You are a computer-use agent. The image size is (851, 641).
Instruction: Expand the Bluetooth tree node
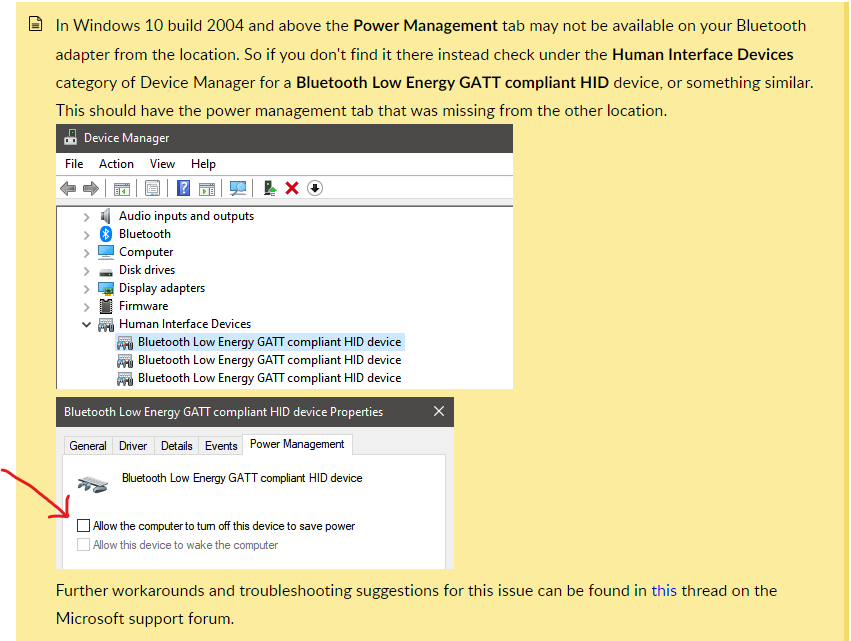(86, 234)
